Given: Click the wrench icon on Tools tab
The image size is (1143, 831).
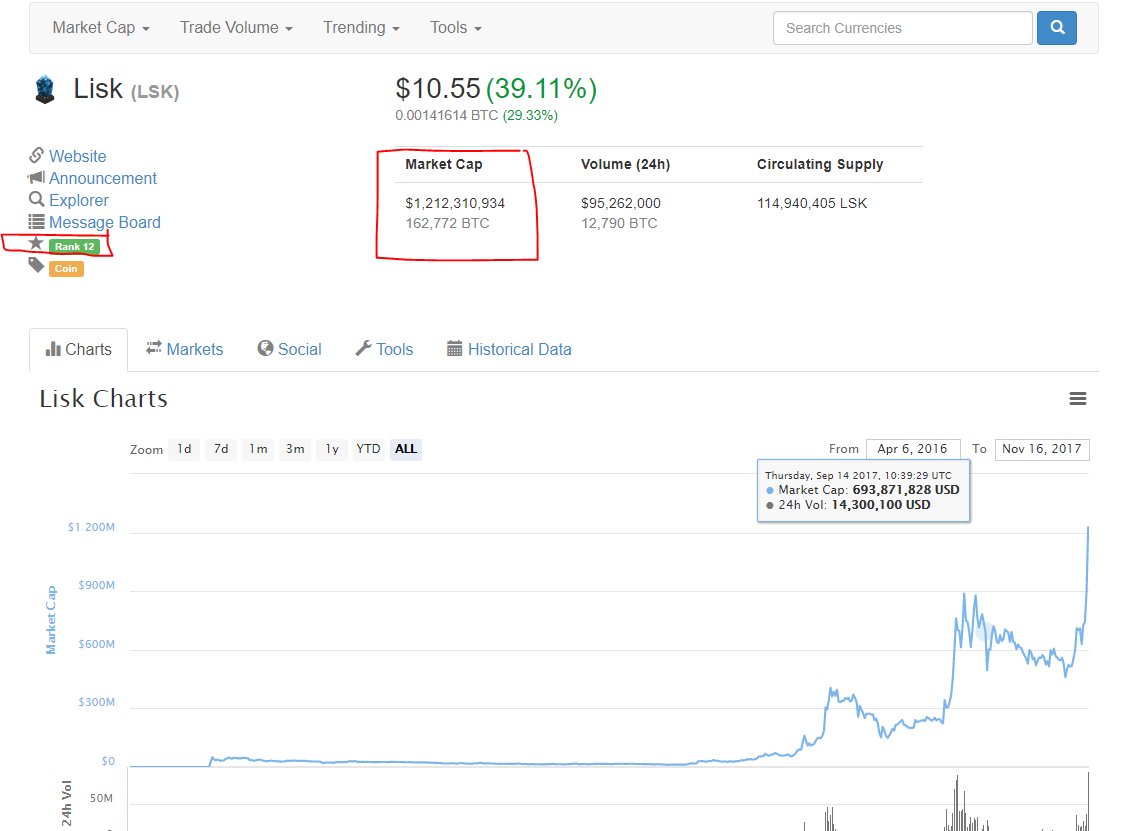Looking at the screenshot, I should (364, 348).
